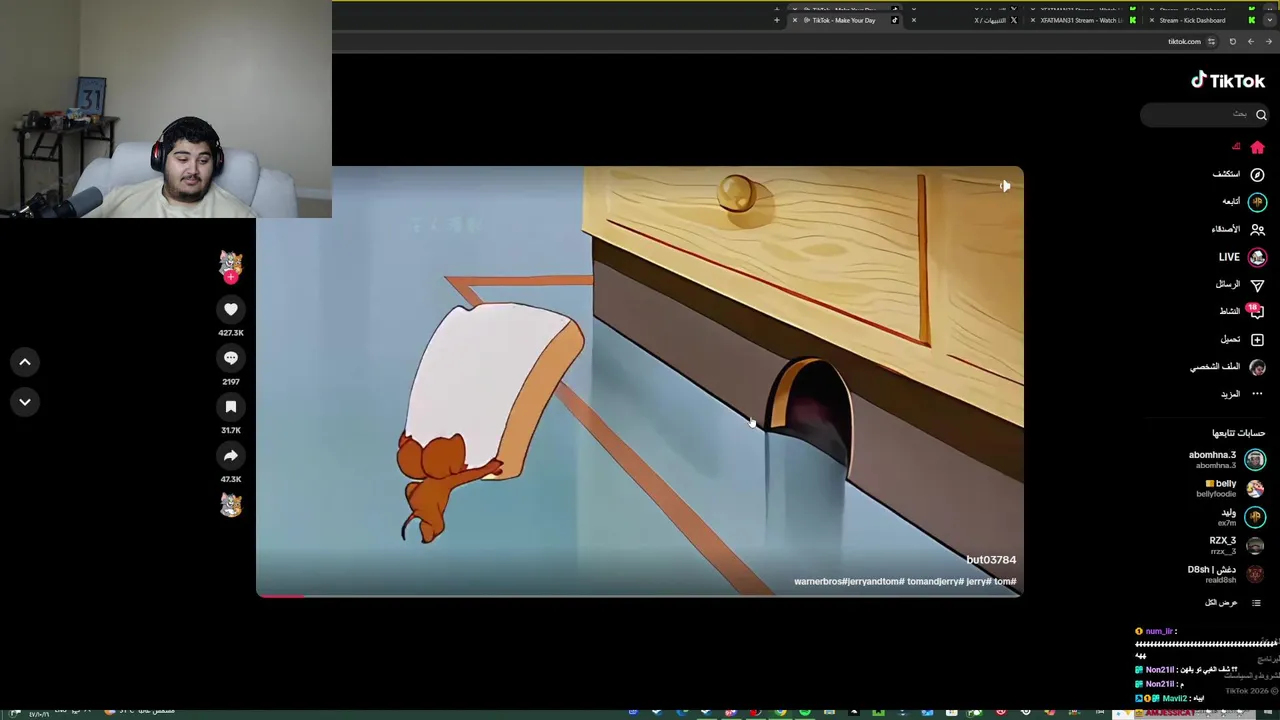
Task: Open followed account ex7m
Action: (x=1241, y=517)
